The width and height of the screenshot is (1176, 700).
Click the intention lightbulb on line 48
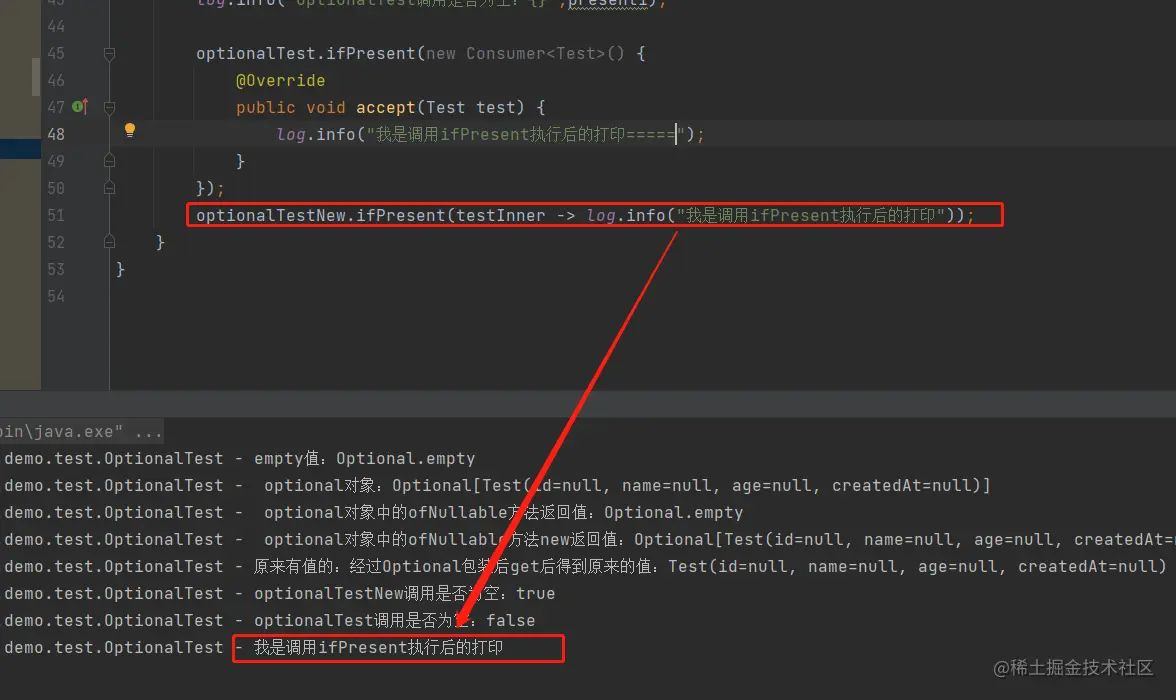tap(130, 131)
